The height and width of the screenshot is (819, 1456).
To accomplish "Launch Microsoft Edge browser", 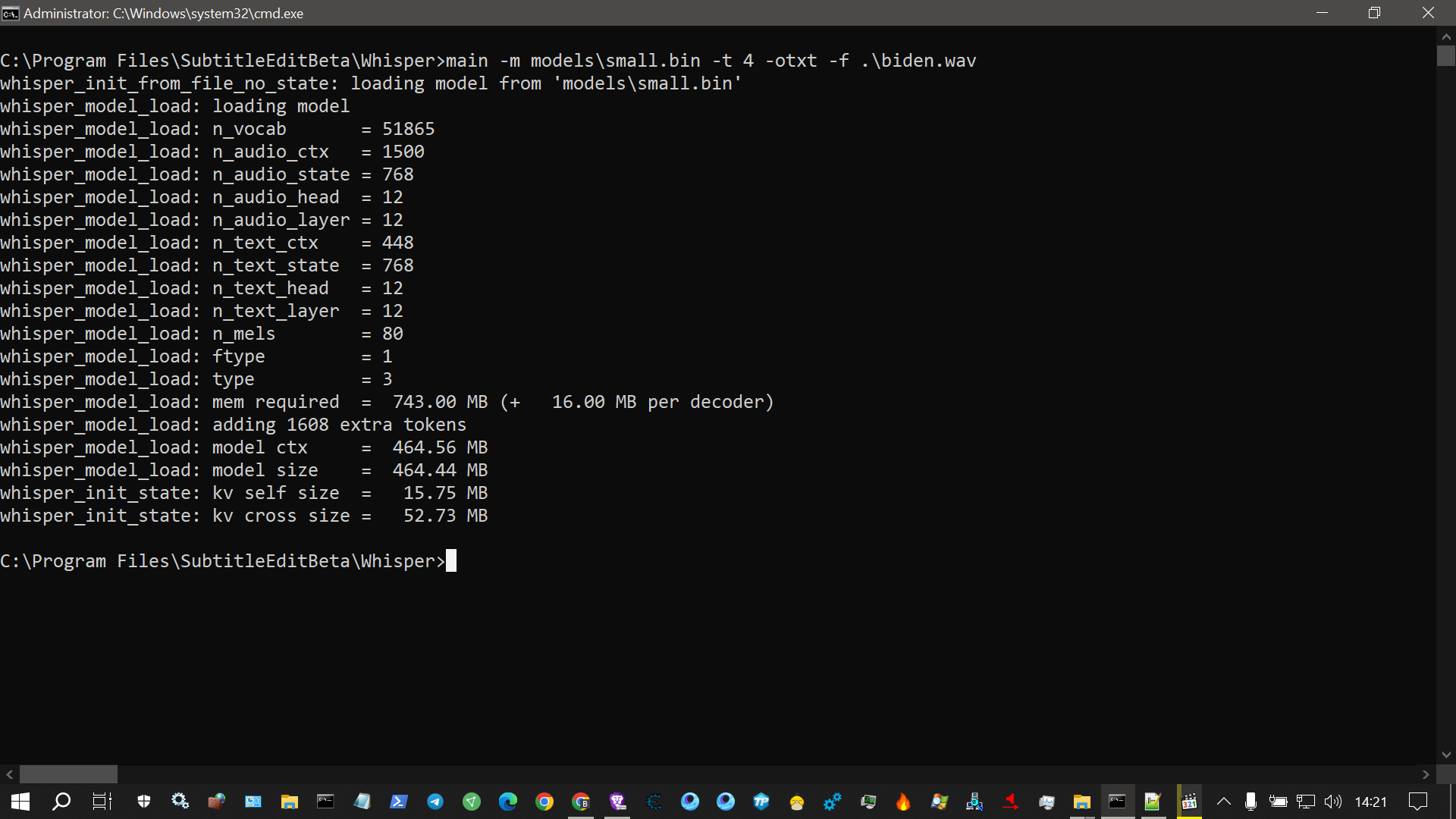I will pyautogui.click(x=508, y=802).
